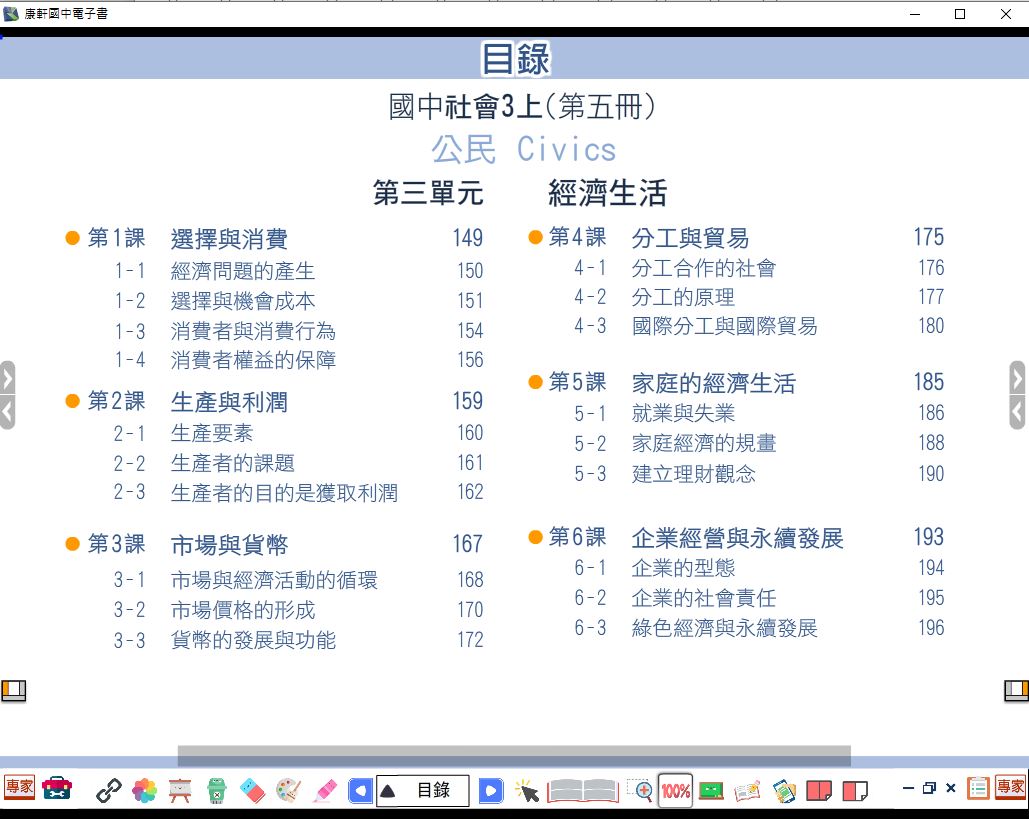The width and height of the screenshot is (1029, 819).
Task: Switch to two-page spread view
Action: 819,790
